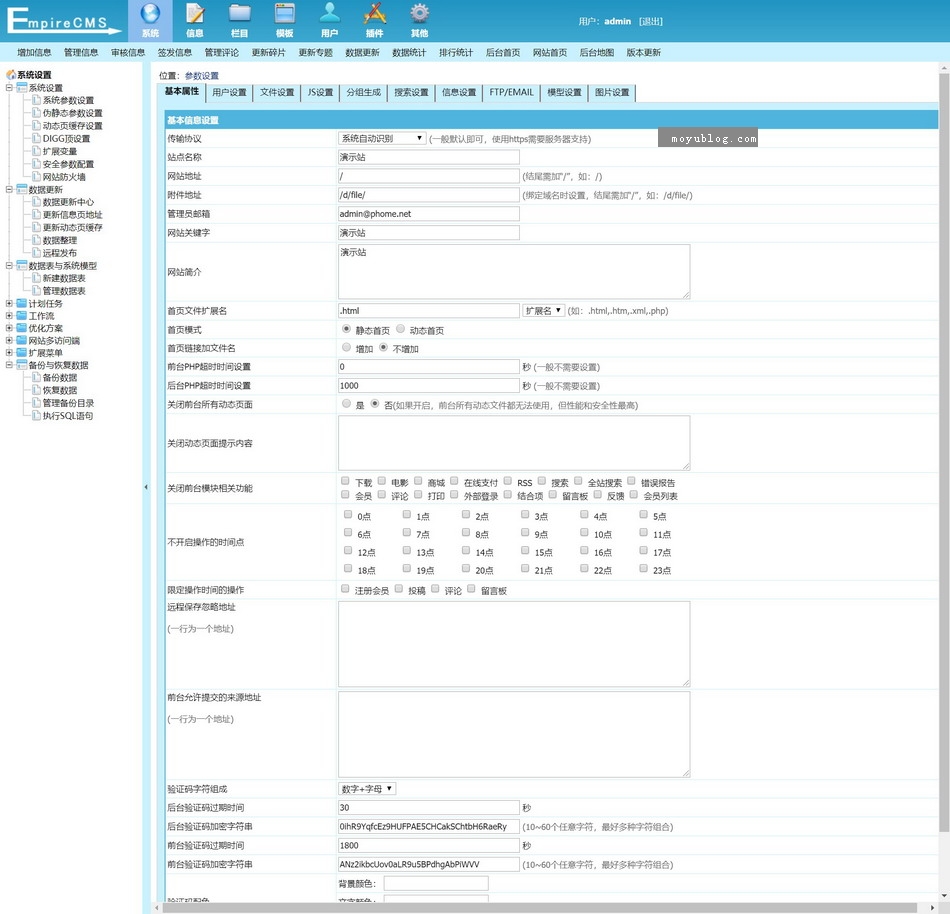This screenshot has height=914, width=950.
Task: Switch to the FTP/EMAIL tab
Action: (511, 93)
